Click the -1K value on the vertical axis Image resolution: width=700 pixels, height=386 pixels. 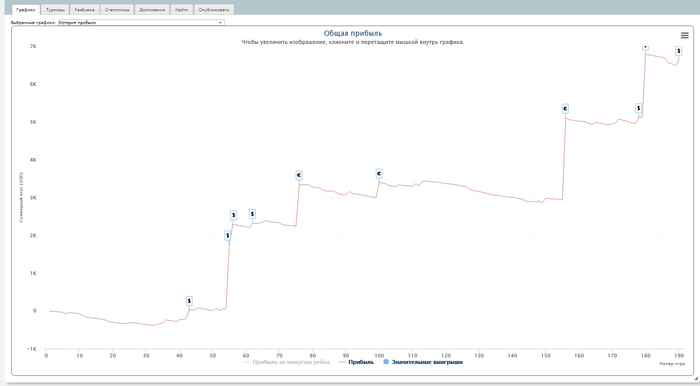tap(32, 349)
